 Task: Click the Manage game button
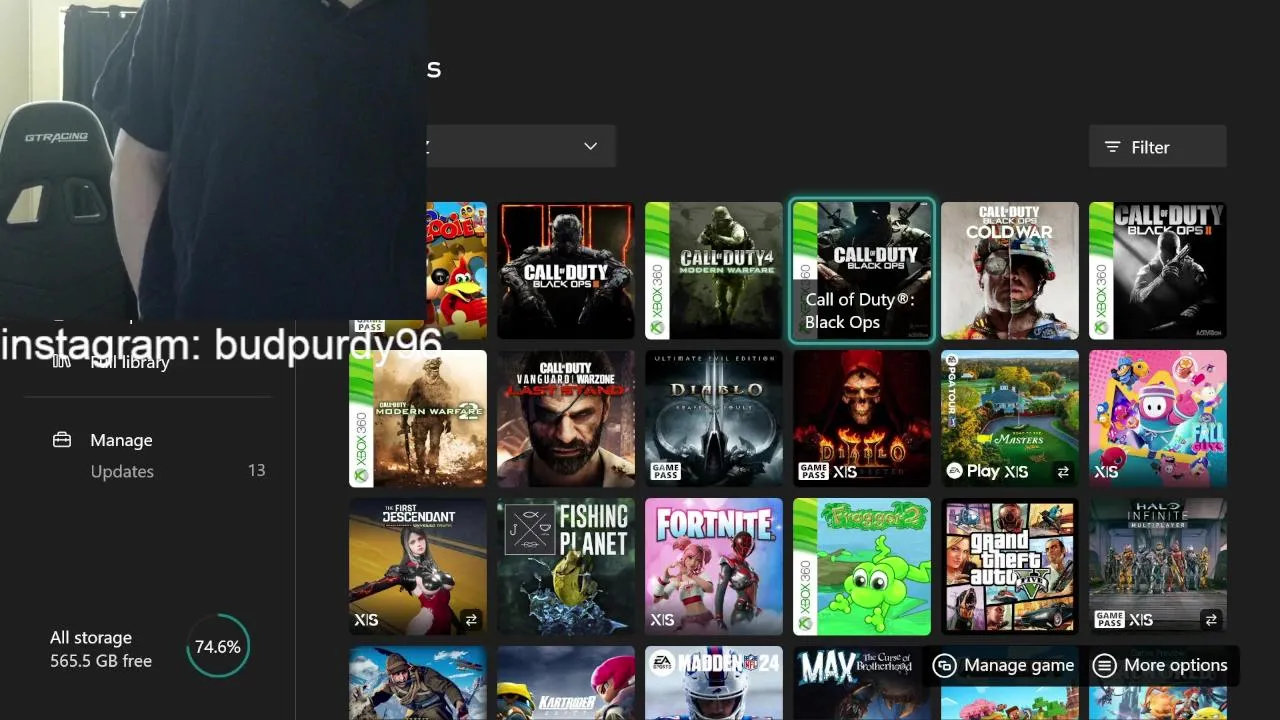tap(1003, 665)
